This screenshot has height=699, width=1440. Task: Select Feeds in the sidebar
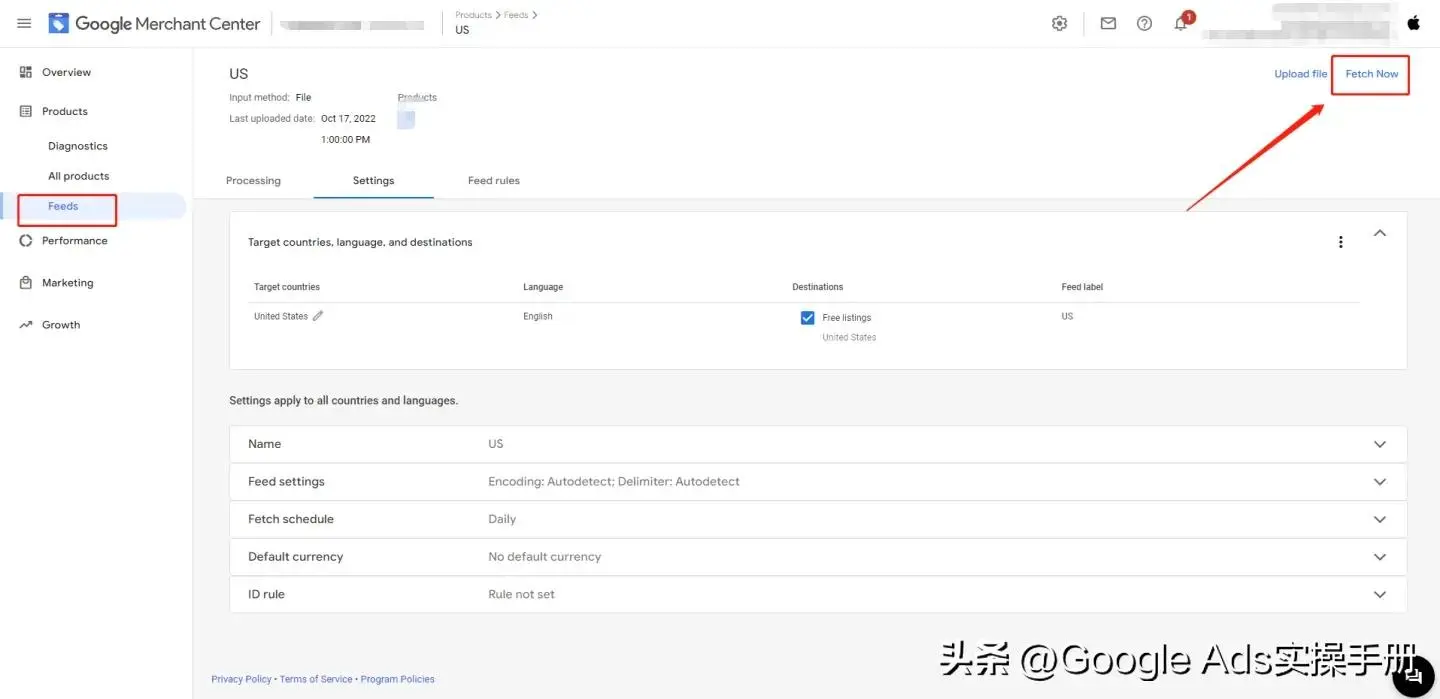pos(63,206)
